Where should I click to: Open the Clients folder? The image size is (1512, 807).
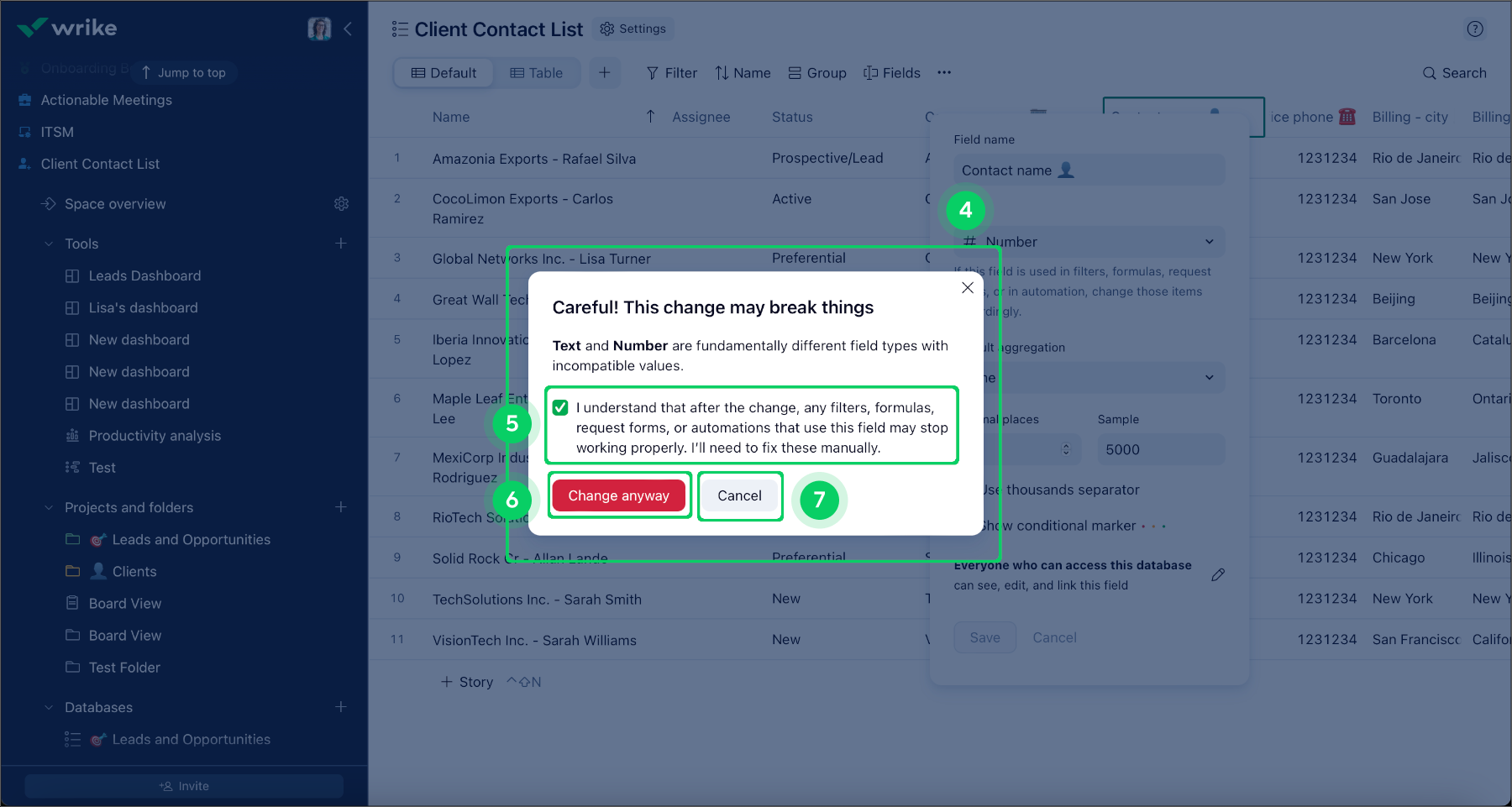(134, 572)
